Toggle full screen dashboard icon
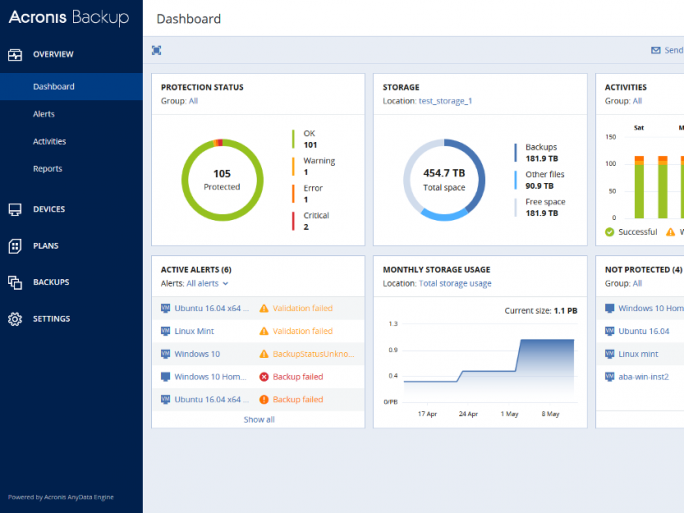Image resolution: width=684 pixels, height=513 pixels. 157,50
